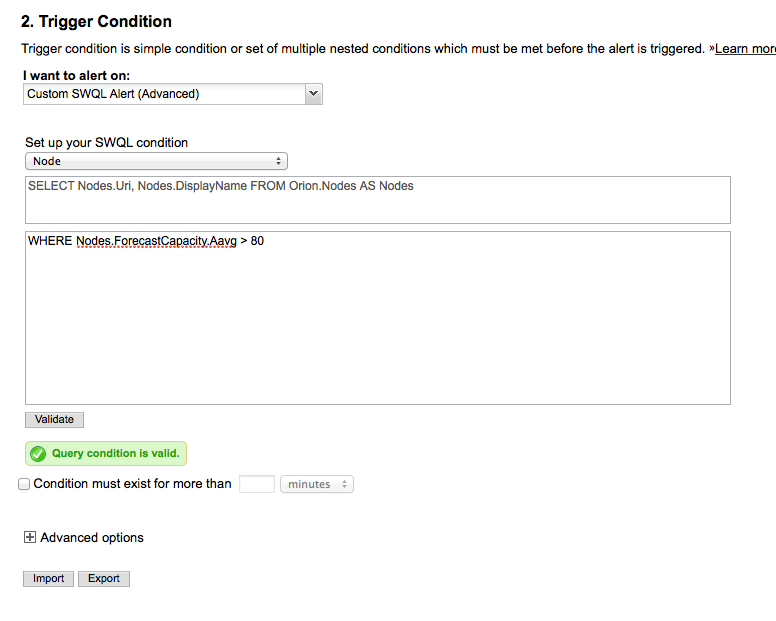Click the arrows on the minutes unit selector
This screenshot has height=621, width=776.
(x=344, y=484)
